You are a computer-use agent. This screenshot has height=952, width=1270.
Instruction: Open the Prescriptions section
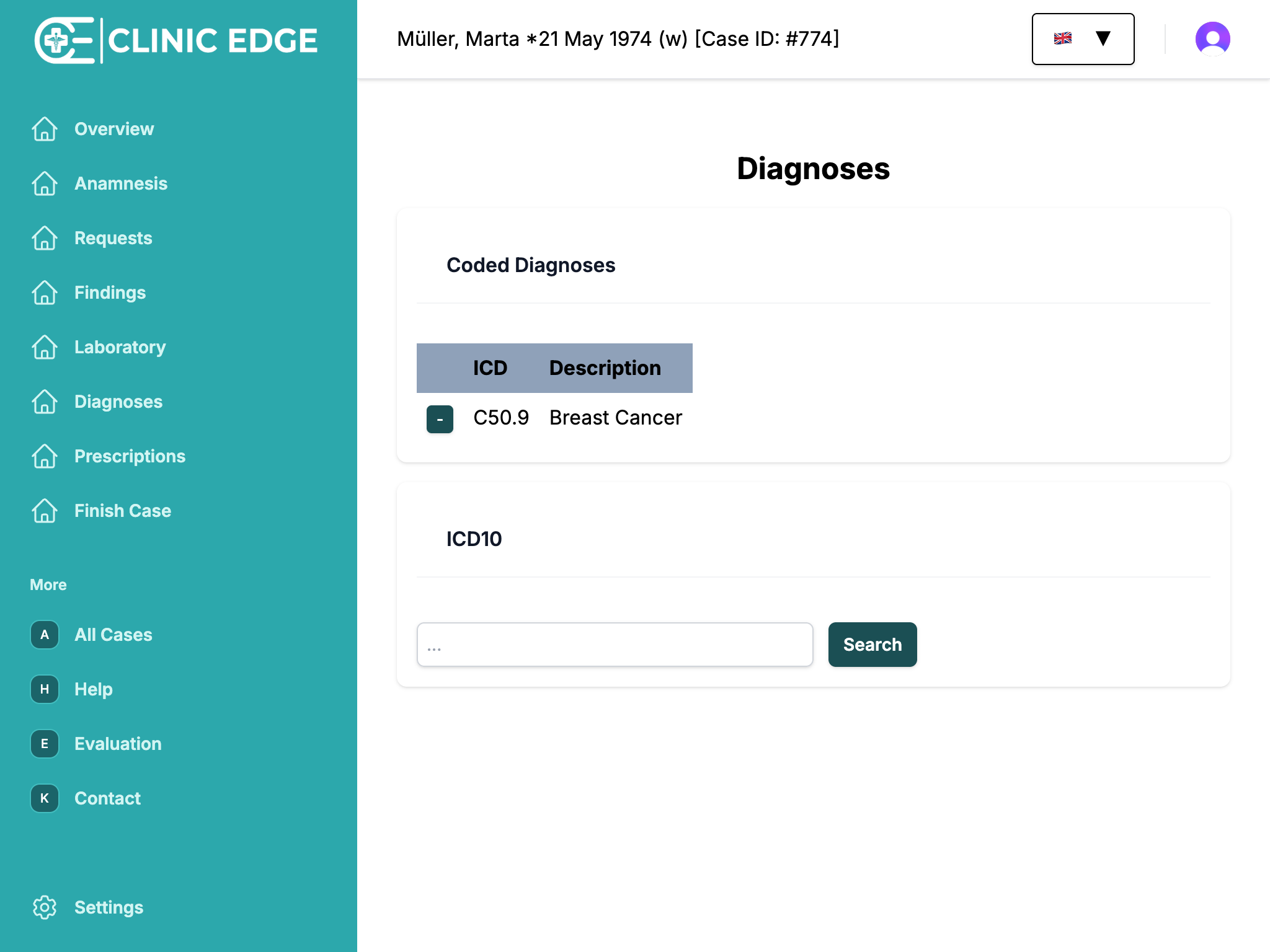pyautogui.click(x=130, y=456)
